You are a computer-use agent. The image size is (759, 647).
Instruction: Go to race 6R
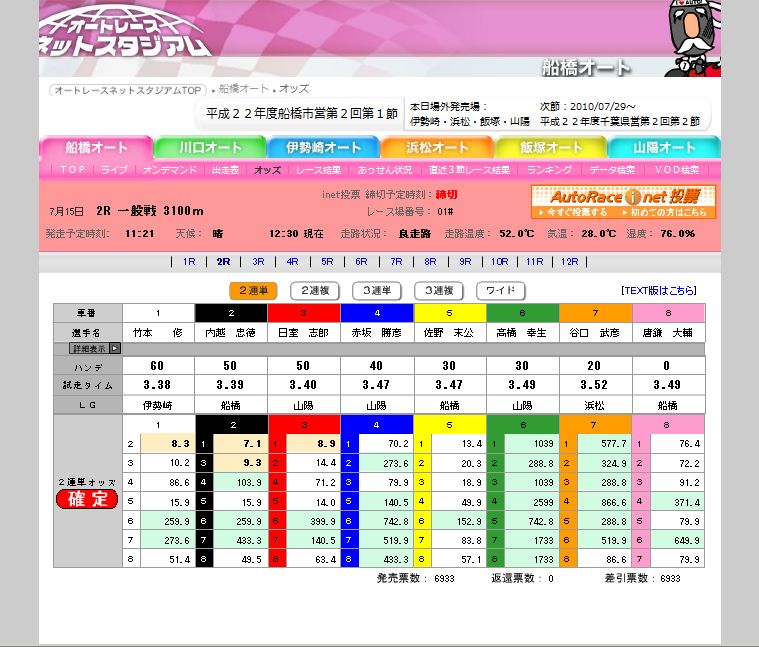361,262
